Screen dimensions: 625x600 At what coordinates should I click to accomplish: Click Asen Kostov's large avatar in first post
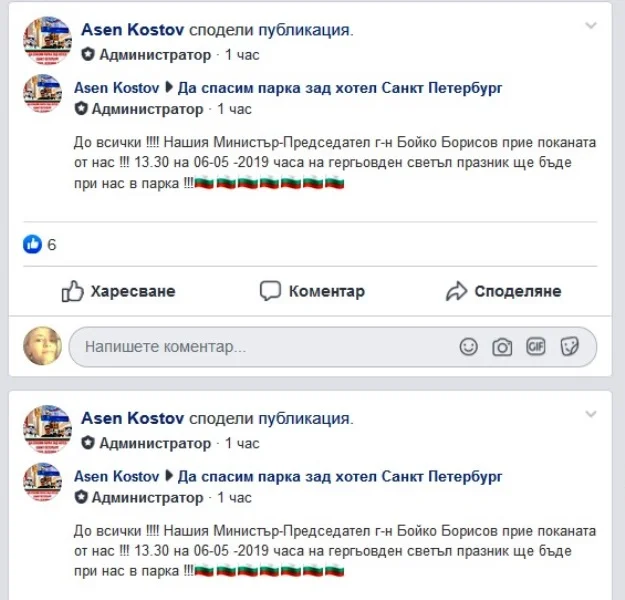pyautogui.click(x=47, y=40)
